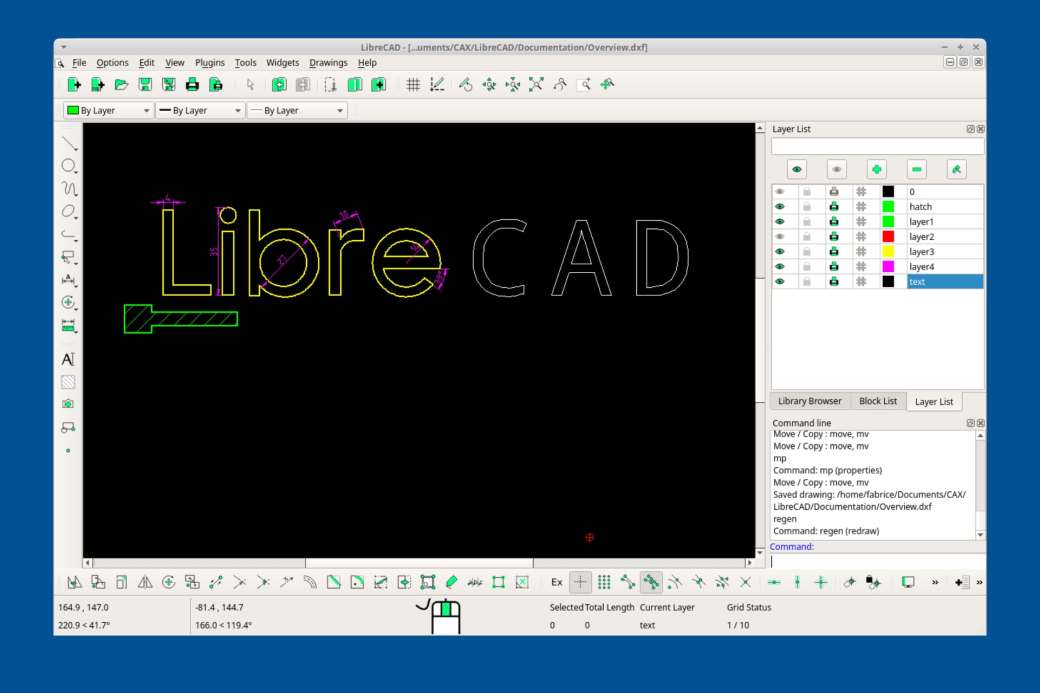
Task: Open the File menu
Action: click(79, 62)
